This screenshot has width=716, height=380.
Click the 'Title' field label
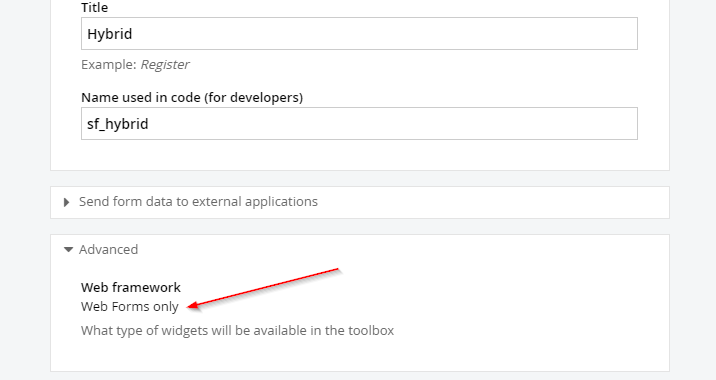pos(95,7)
